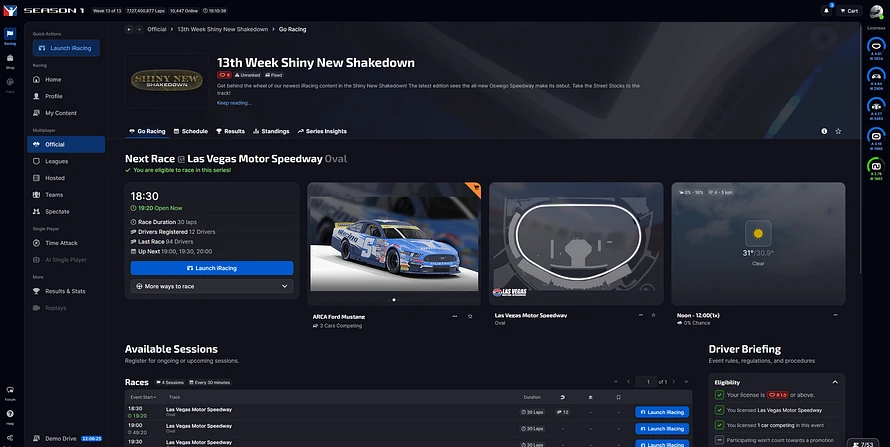The height and width of the screenshot is (447, 890).
Task: Switch to the Schedule tab
Action: [191, 131]
